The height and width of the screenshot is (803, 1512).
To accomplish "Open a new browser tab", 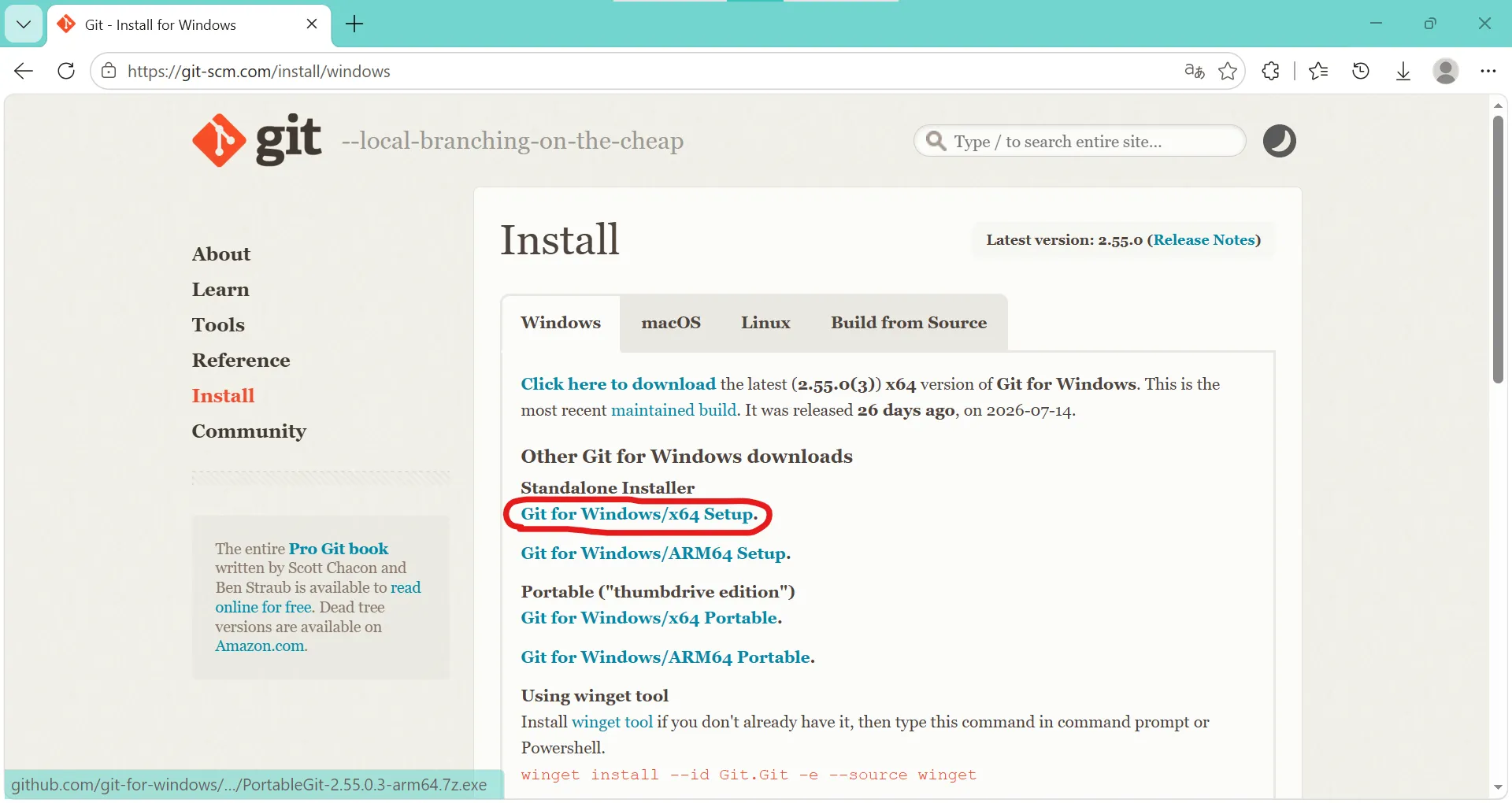I will pos(354,24).
